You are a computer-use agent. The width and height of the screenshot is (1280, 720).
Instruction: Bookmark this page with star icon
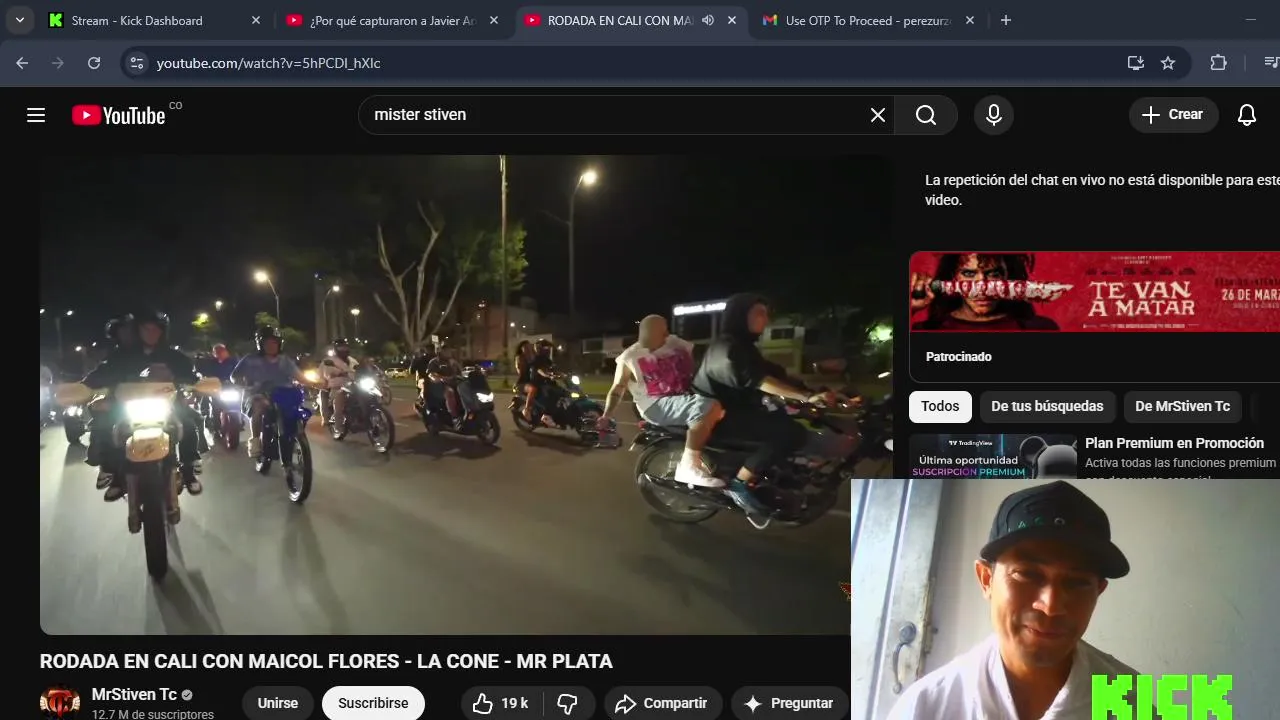[x=1168, y=63]
